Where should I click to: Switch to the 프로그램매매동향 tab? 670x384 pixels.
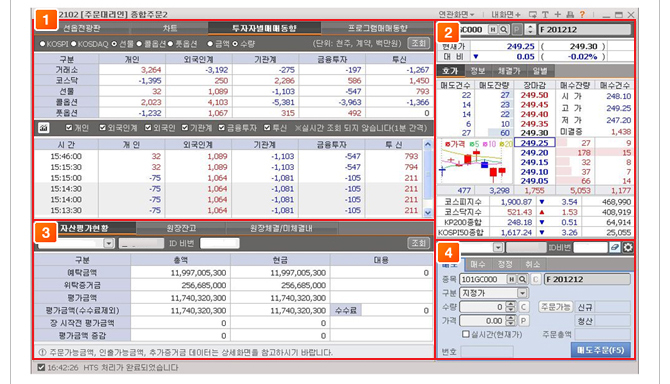(377, 28)
